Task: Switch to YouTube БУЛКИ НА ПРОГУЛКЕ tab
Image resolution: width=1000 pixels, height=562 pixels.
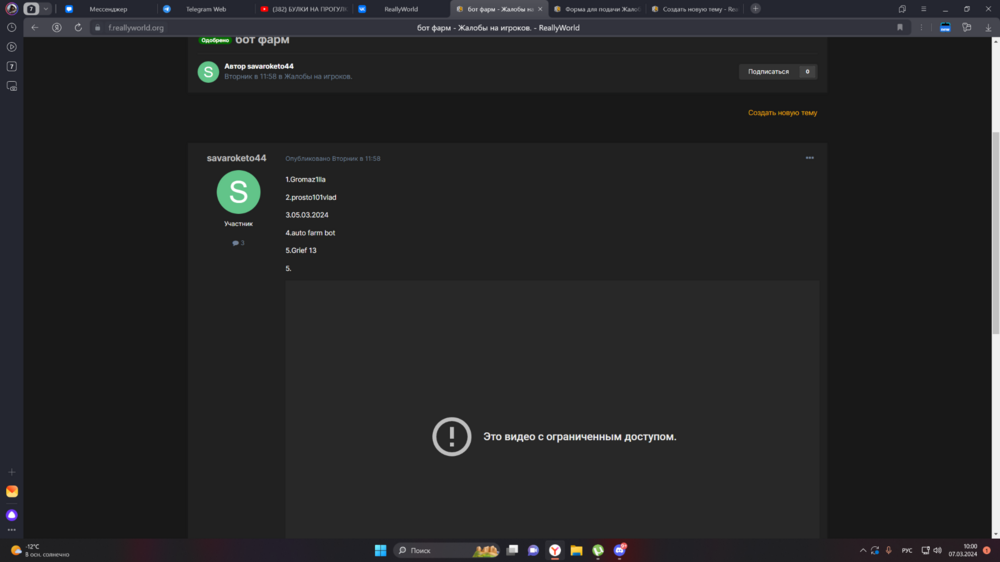Action: click(304, 9)
